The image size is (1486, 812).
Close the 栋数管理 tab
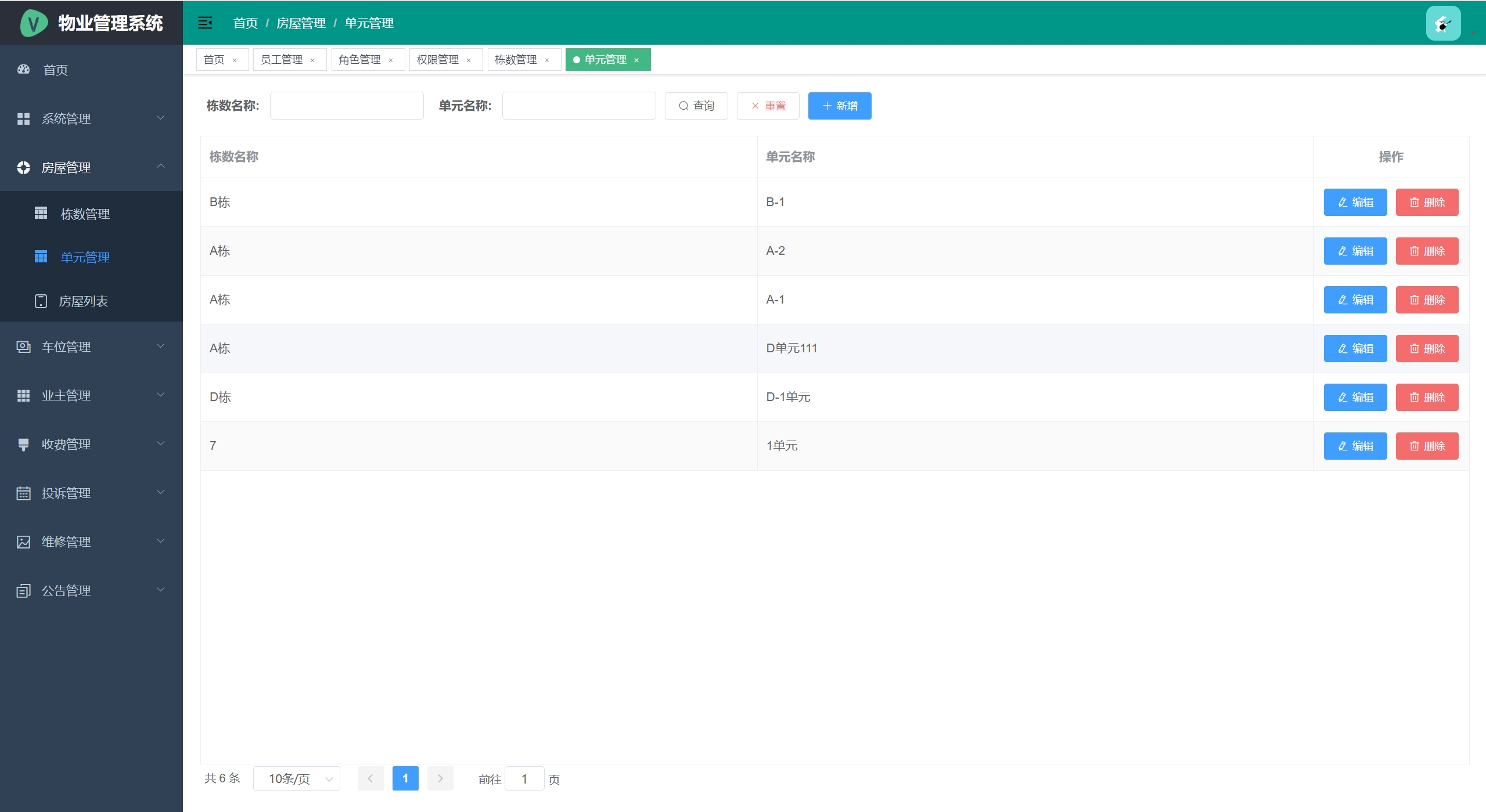point(547,60)
